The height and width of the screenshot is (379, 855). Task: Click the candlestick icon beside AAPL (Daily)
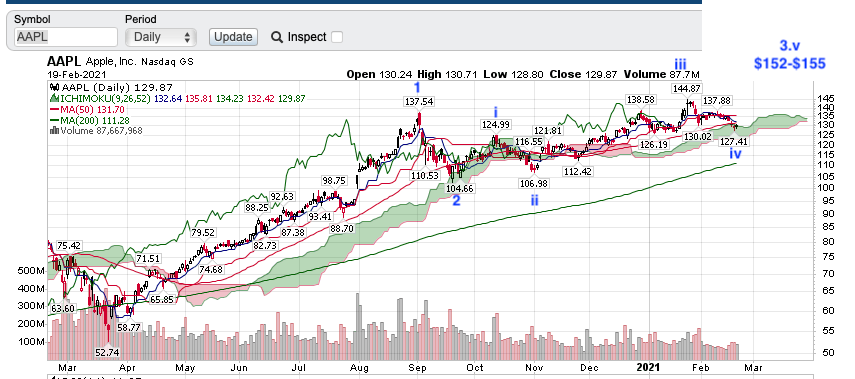pos(55,87)
